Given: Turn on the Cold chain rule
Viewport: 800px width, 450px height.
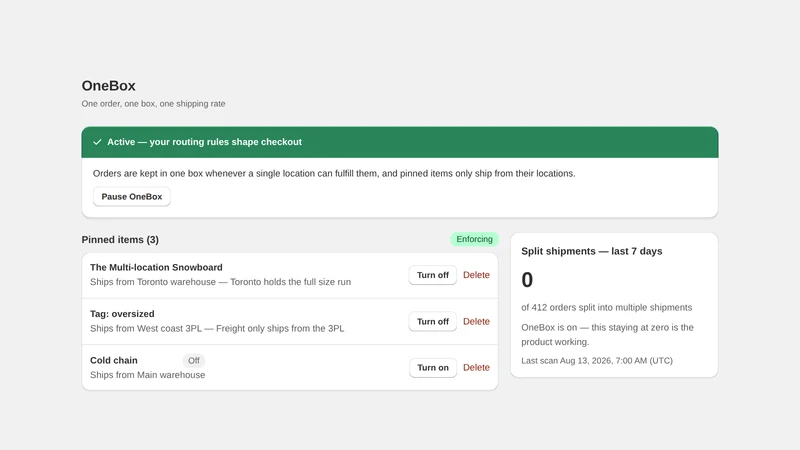Looking at the screenshot, I should click(433, 368).
